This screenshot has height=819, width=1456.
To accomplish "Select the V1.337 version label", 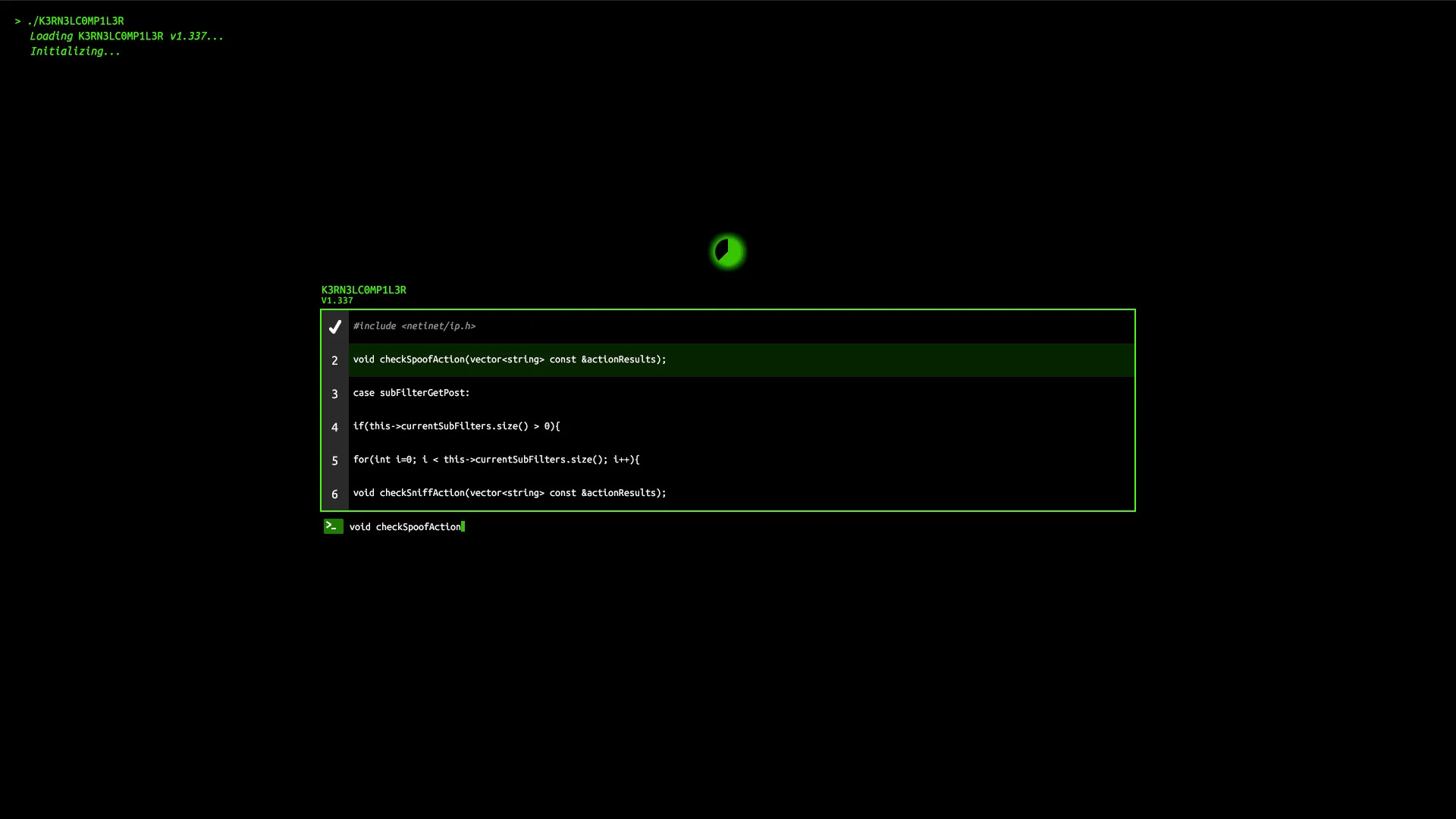I will point(337,300).
